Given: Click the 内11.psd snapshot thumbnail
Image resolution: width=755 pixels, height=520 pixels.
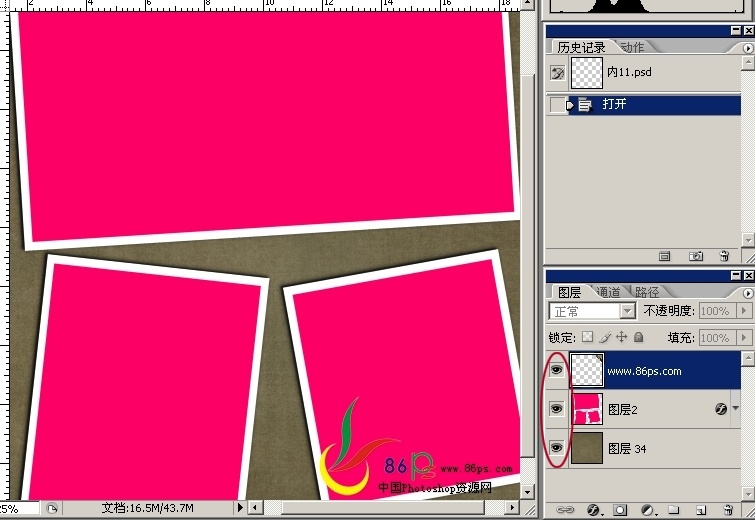Looking at the screenshot, I should [x=586, y=73].
